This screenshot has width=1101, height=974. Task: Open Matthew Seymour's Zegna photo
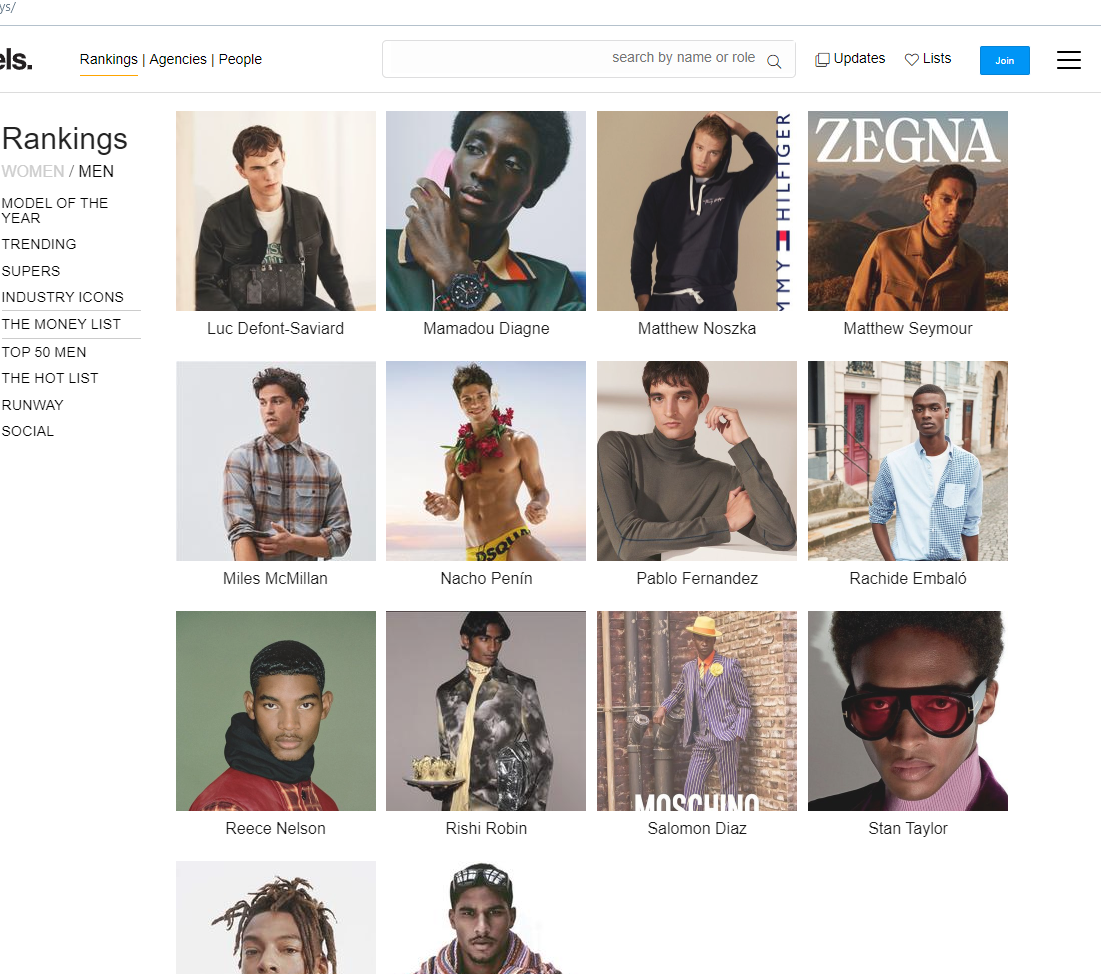pos(907,211)
